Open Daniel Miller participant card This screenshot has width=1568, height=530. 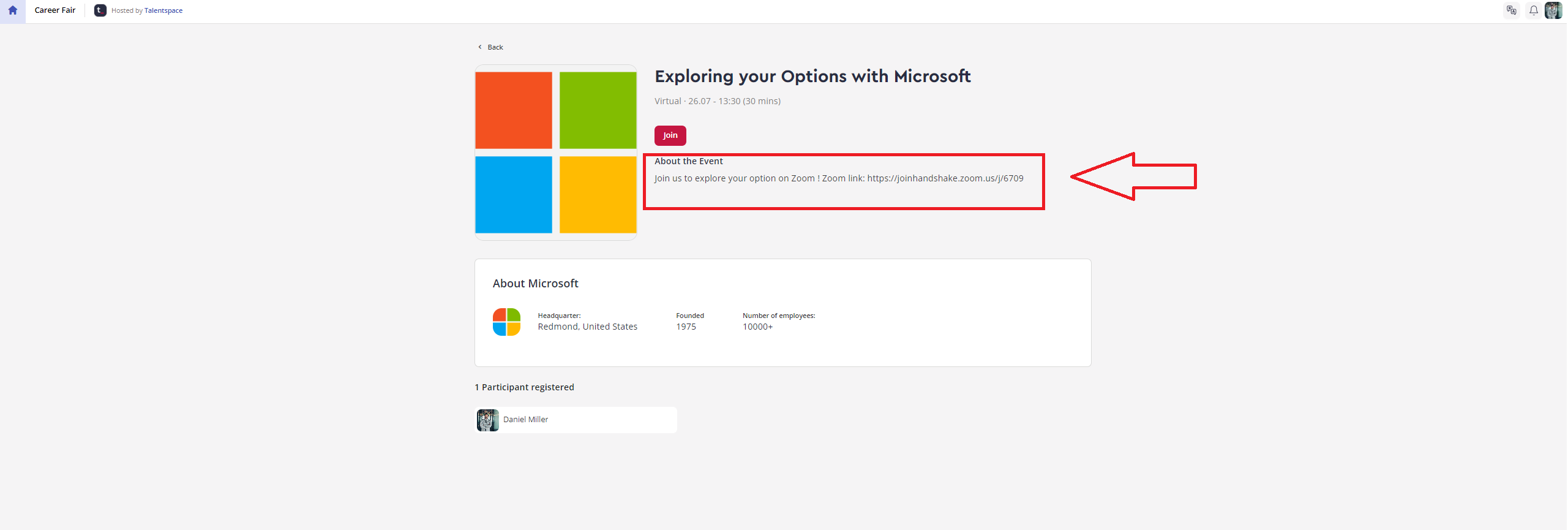click(x=576, y=420)
